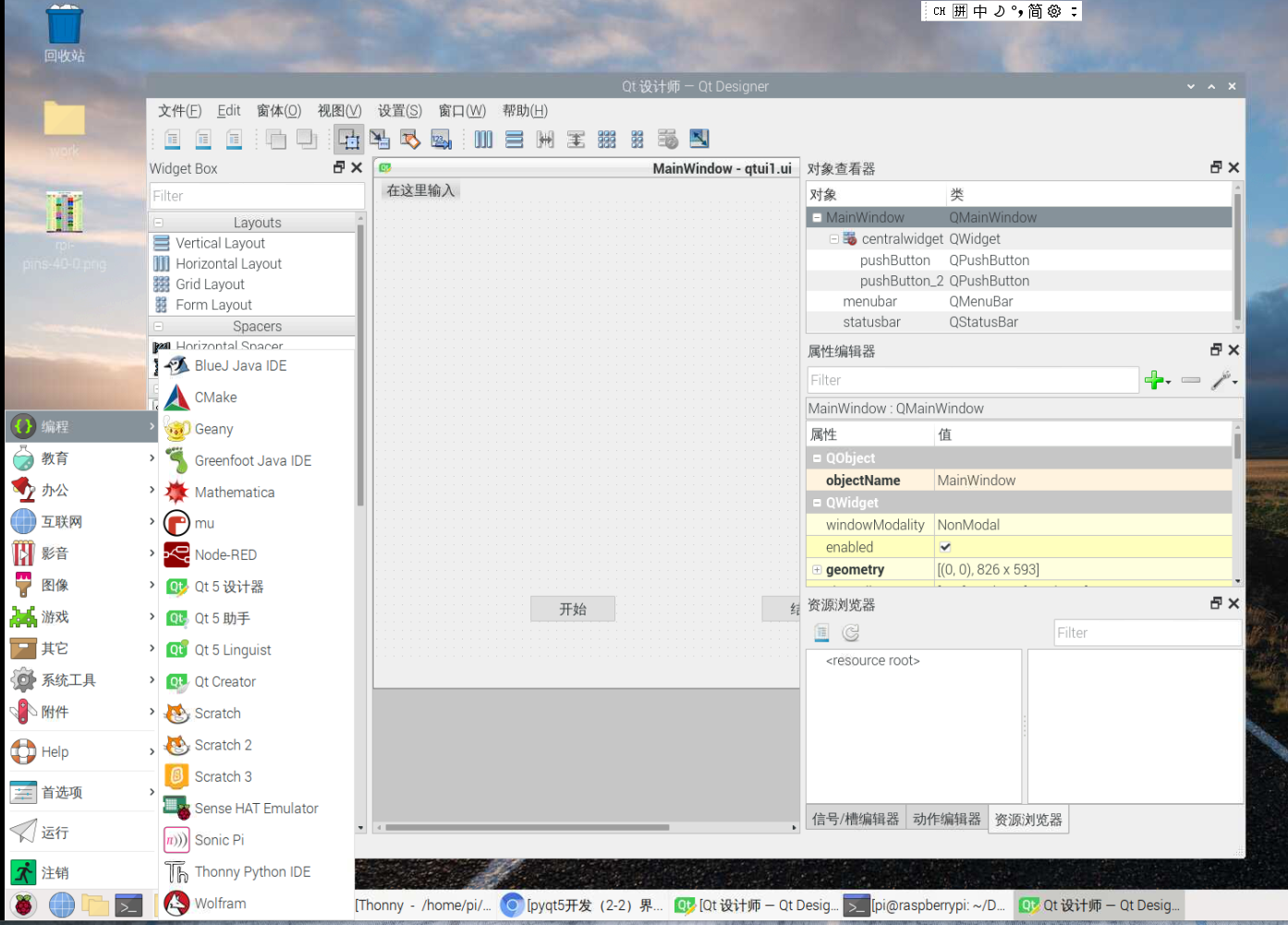Float the 对象查看器 panel
The image size is (1288, 925).
click(x=1216, y=167)
